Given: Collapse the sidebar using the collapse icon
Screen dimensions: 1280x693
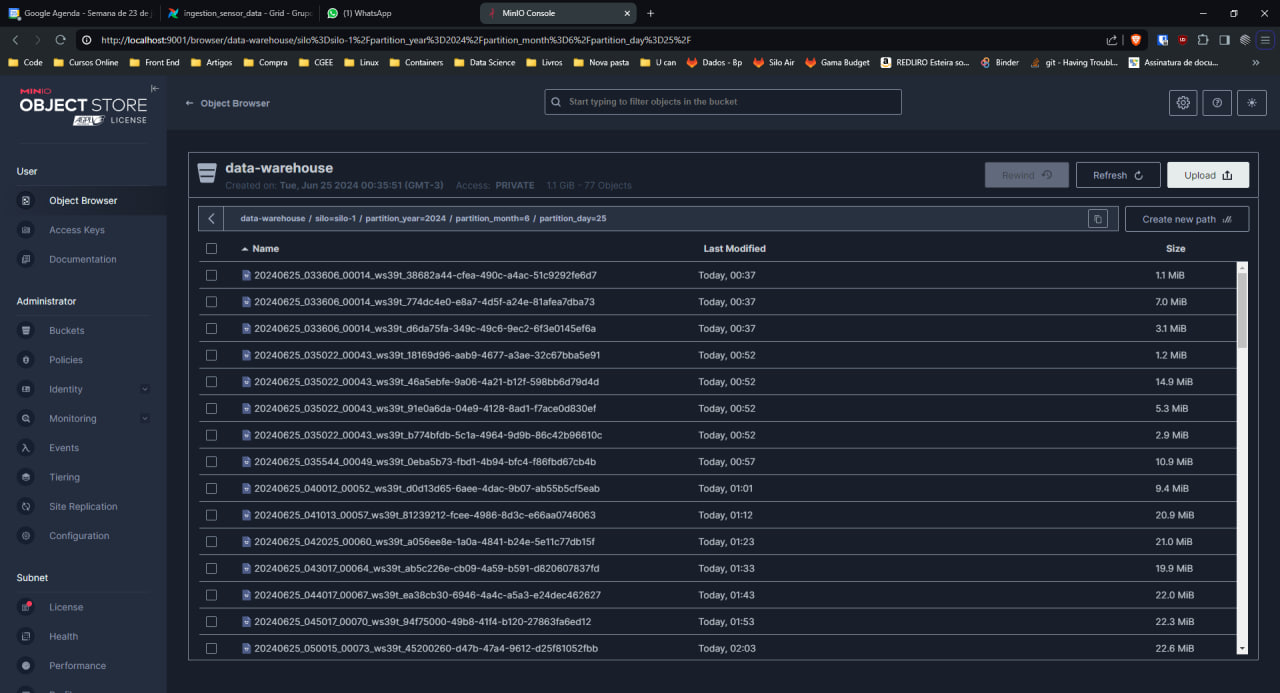Looking at the screenshot, I should (154, 89).
